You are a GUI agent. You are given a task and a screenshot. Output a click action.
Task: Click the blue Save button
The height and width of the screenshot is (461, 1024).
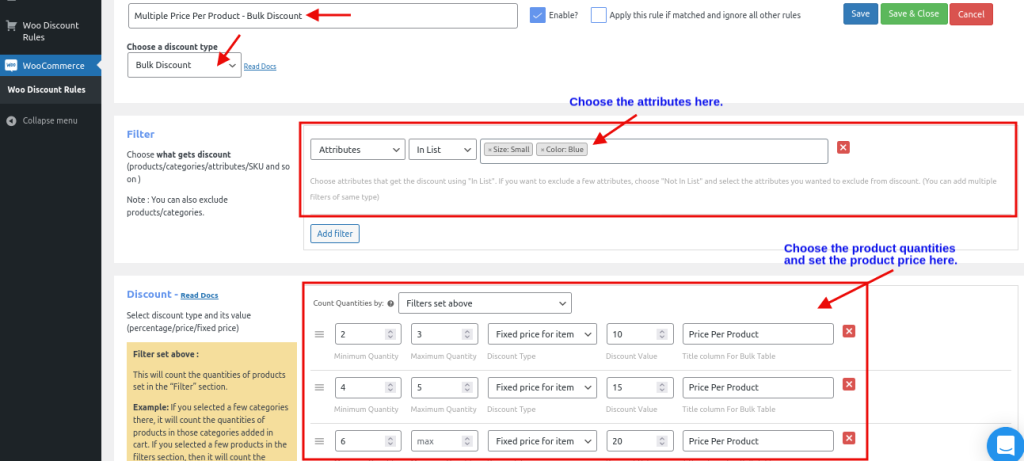860,14
